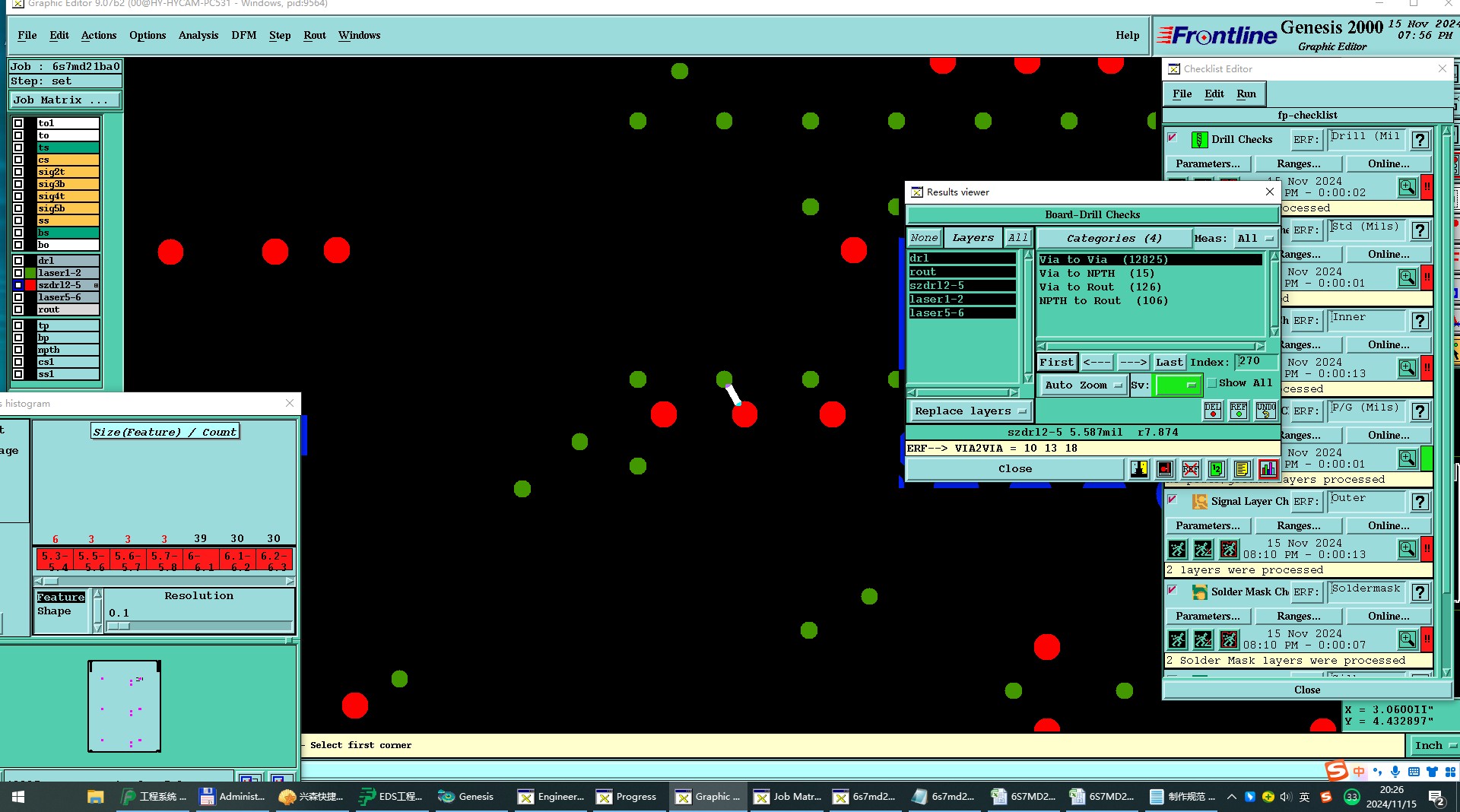Click Genesis app in the taskbar
1460x812 pixels.
(467, 796)
